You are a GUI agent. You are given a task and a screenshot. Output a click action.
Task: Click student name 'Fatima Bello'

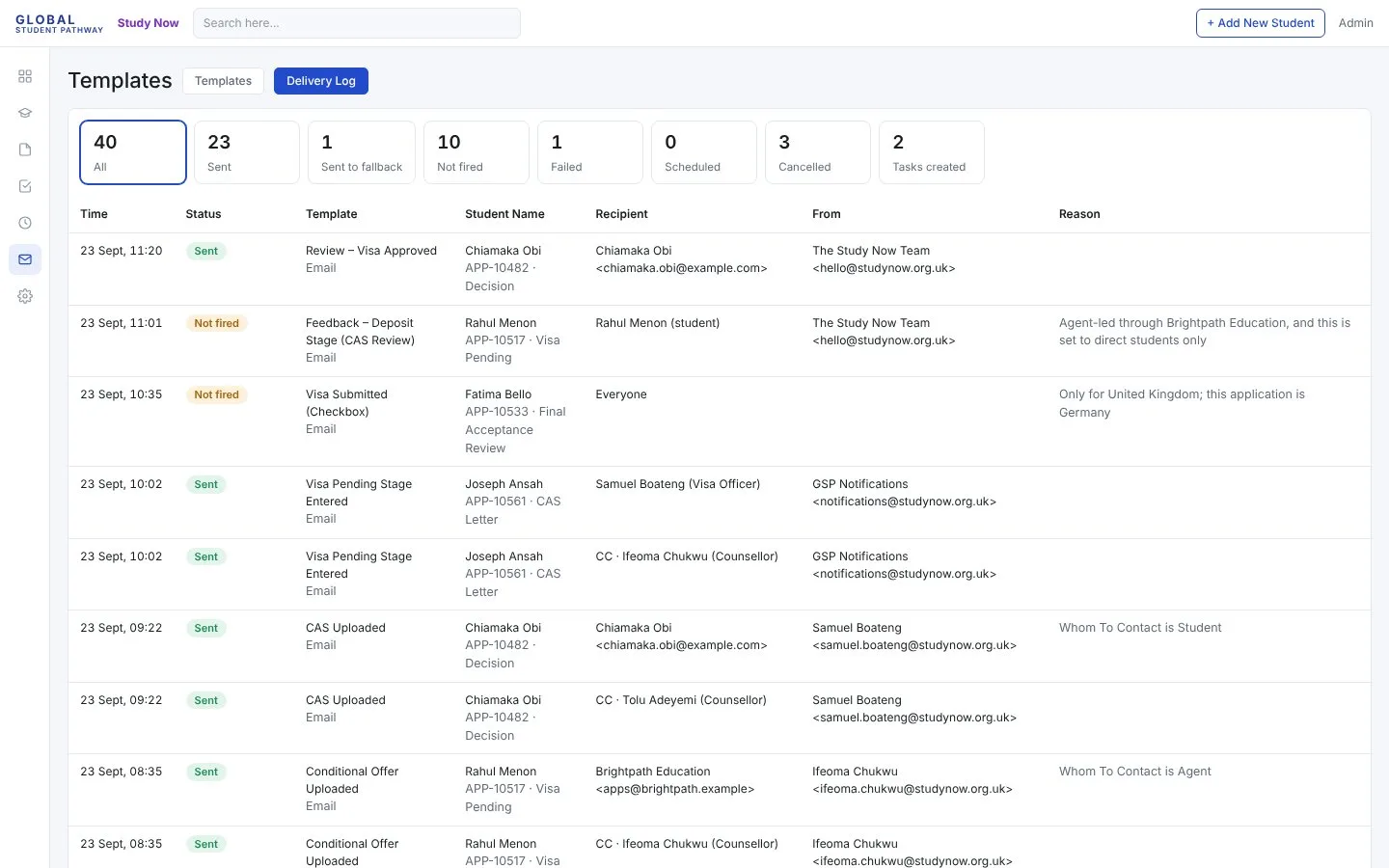tap(498, 394)
